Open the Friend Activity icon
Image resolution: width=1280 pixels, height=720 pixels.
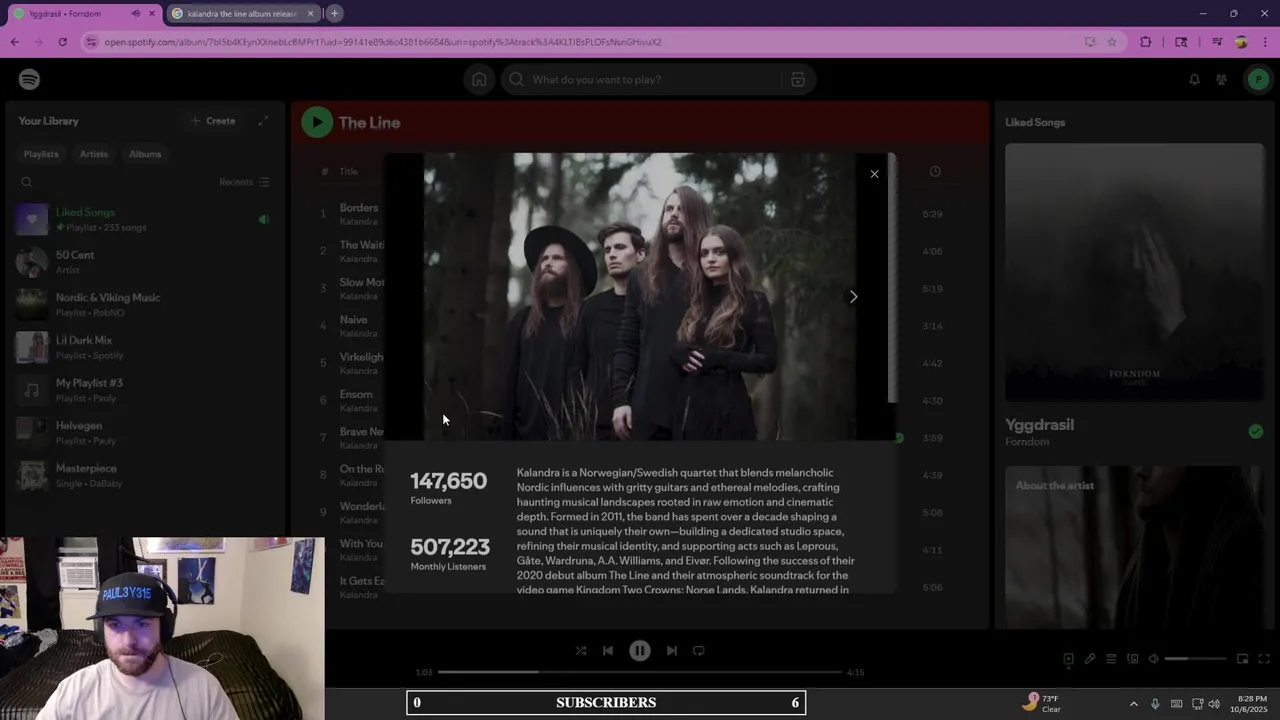(x=1221, y=80)
